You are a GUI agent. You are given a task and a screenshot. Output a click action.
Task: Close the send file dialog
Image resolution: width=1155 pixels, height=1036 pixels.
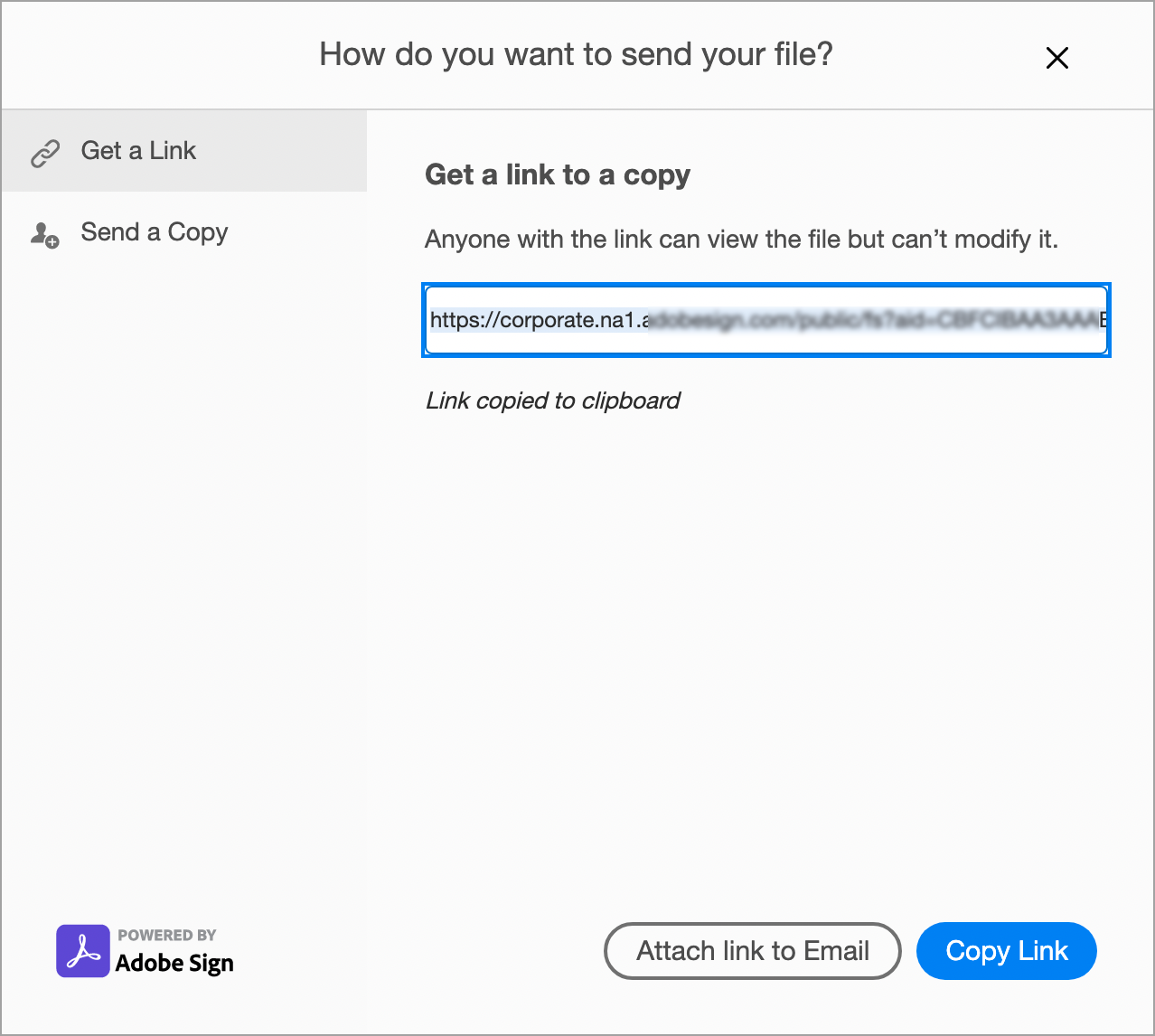pyautogui.click(x=1056, y=59)
